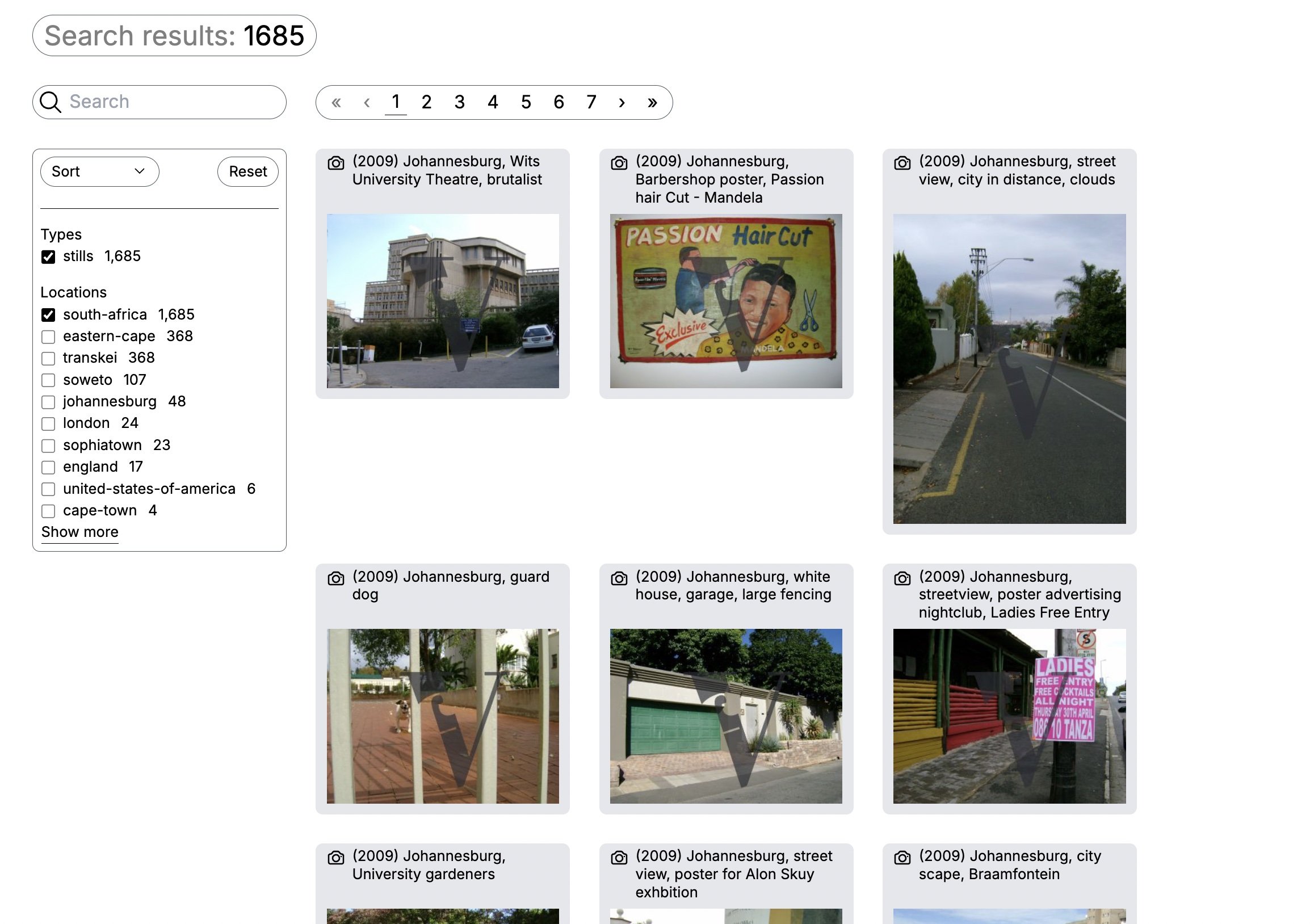Open Wits University Theatre, brutalist title link
This screenshot has width=1310, height=924.
pyautogui.click(x=447, y=170)
